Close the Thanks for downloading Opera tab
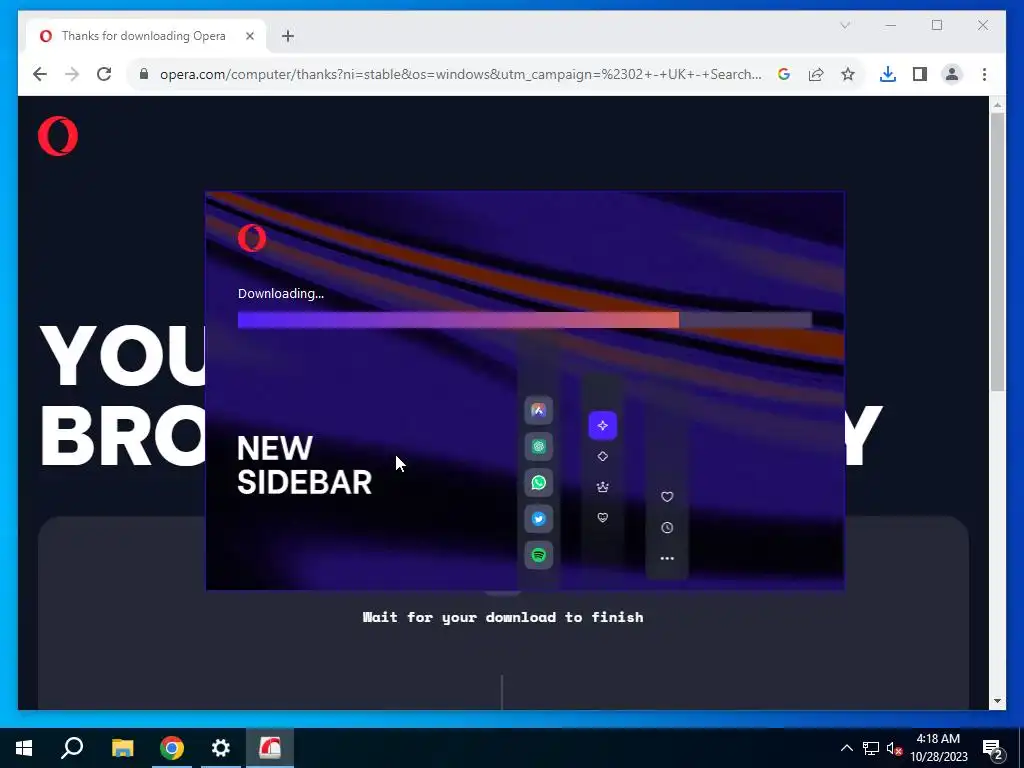Screen dimensions: 1024x768 point(249,36)
